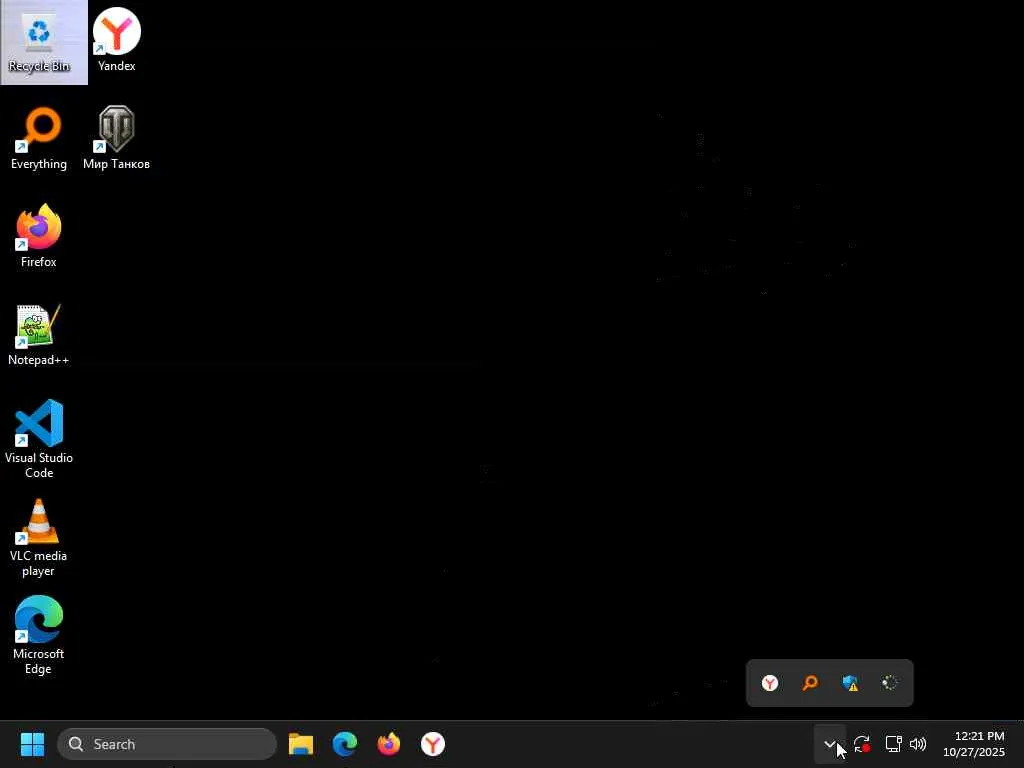This screenshot has width=1024, height=768.
Task: Open Yandex icon in tray overflow
Action: 770,683
